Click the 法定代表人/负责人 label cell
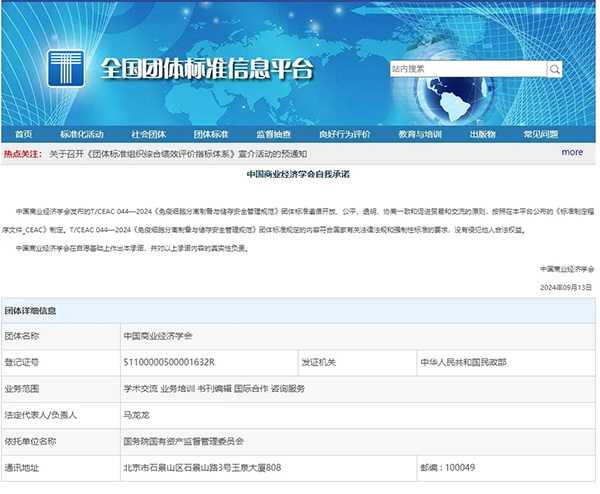 [x=61, y=415]
